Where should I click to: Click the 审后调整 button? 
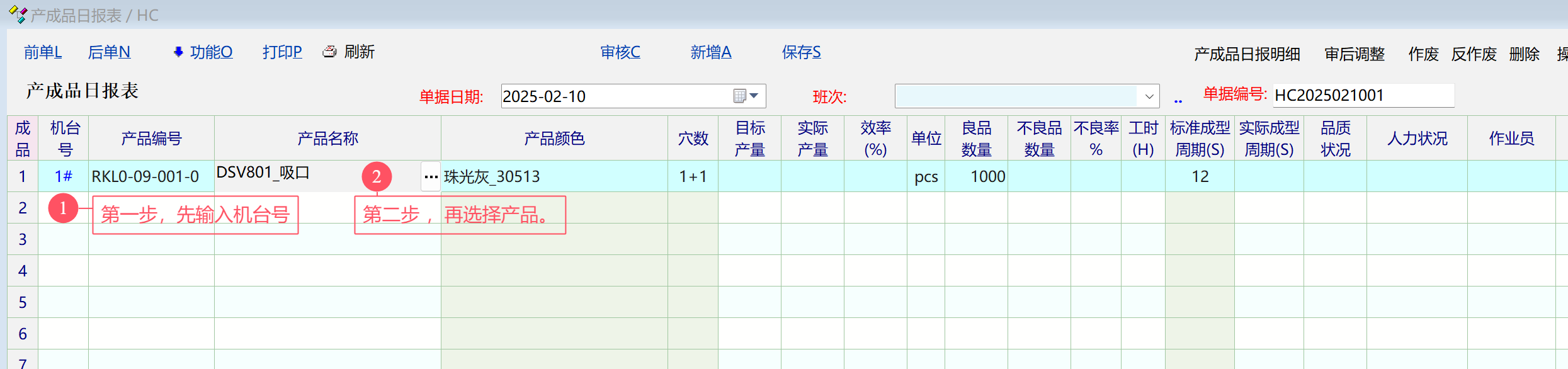[1355, 54]
